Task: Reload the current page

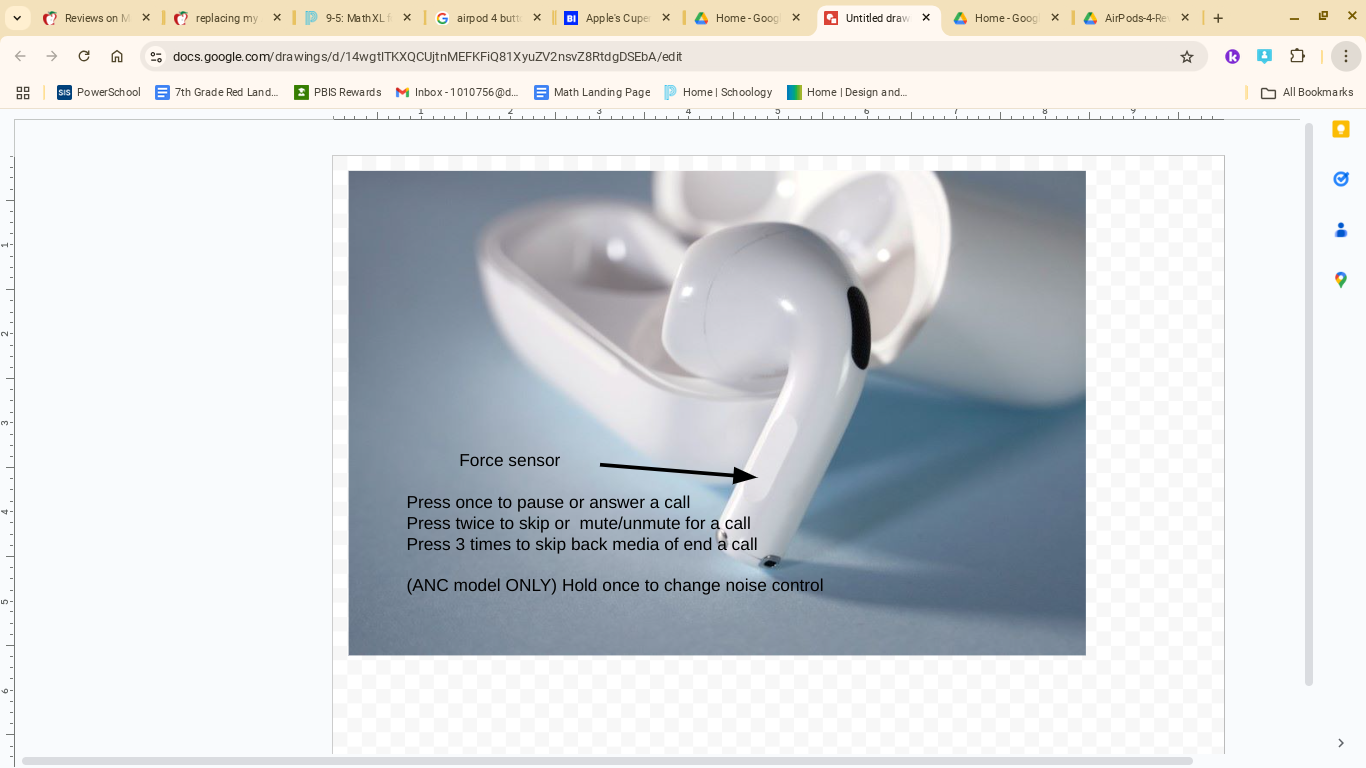Action: point(84,57)
